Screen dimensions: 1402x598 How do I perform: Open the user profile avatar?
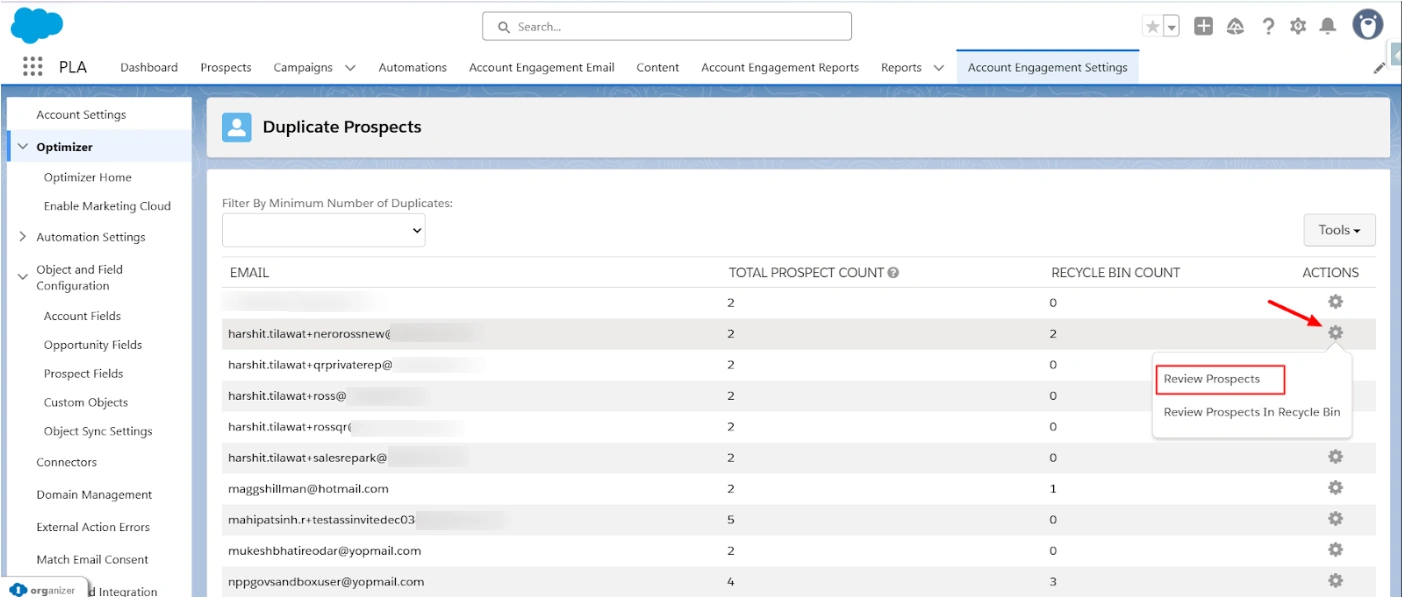[x=1367, y=25]
